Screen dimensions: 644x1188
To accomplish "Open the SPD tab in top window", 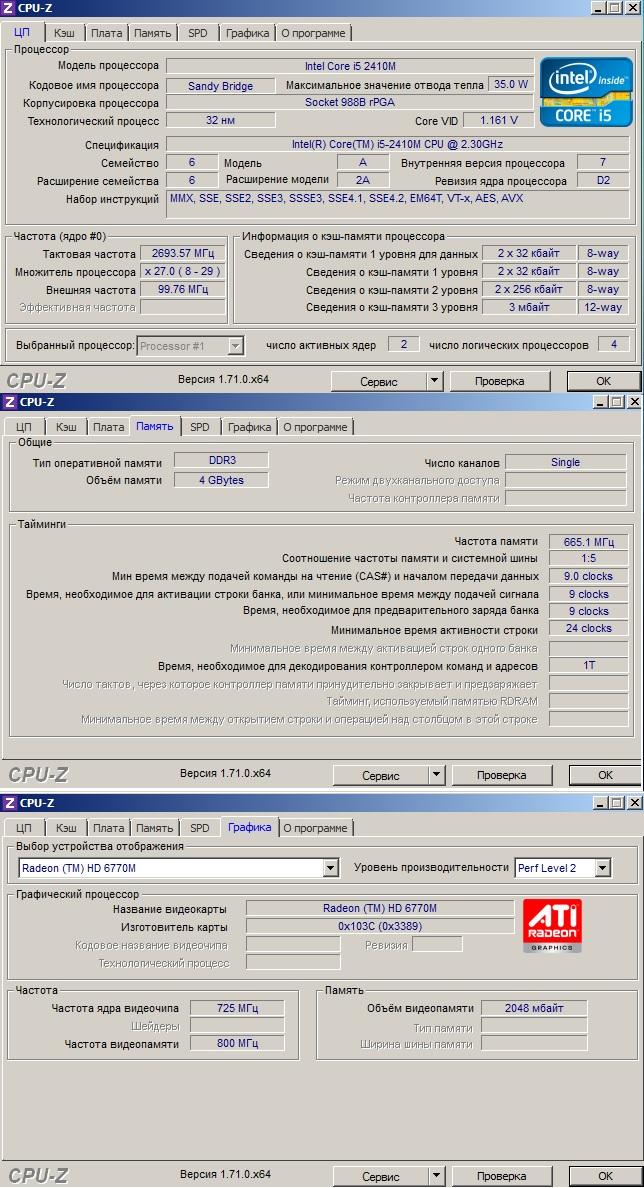I will (x=198, y=33).
